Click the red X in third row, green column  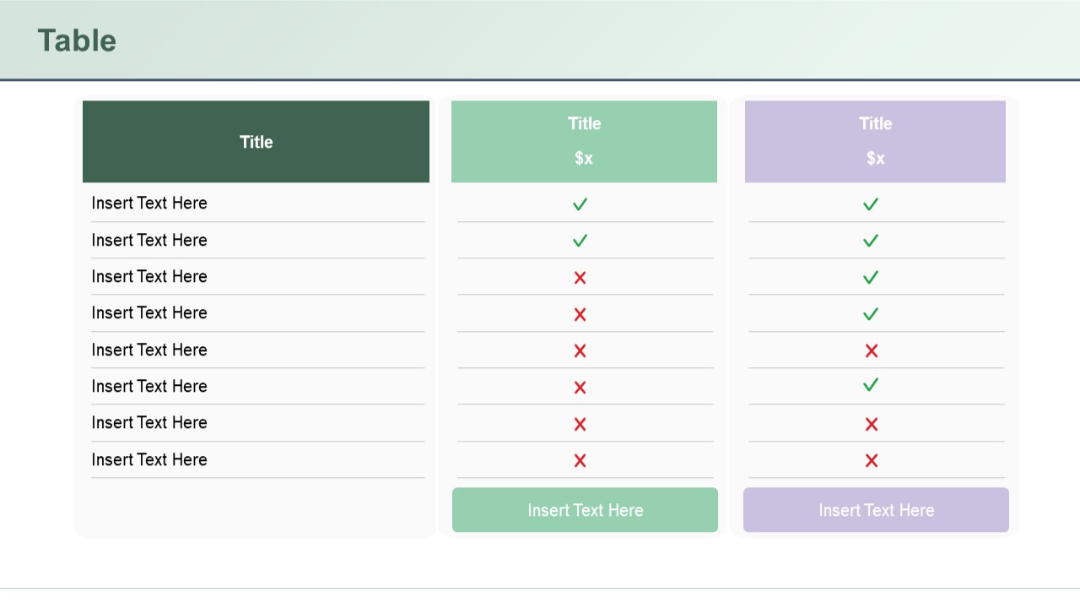click(x=580, y=277)
